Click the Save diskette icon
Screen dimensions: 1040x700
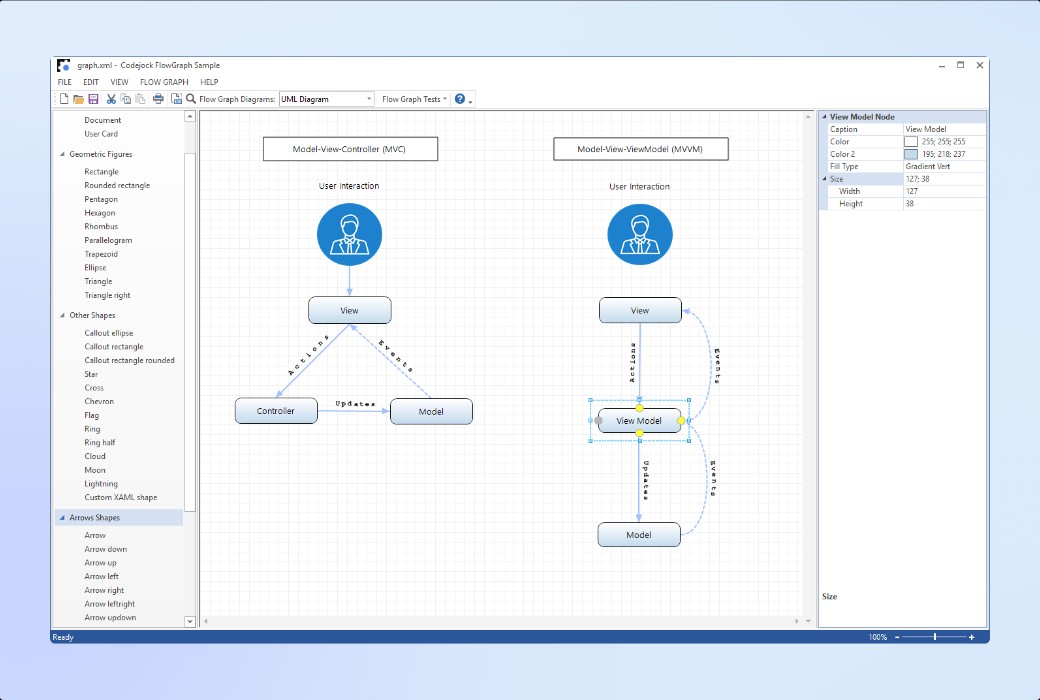tap(93, 99)
